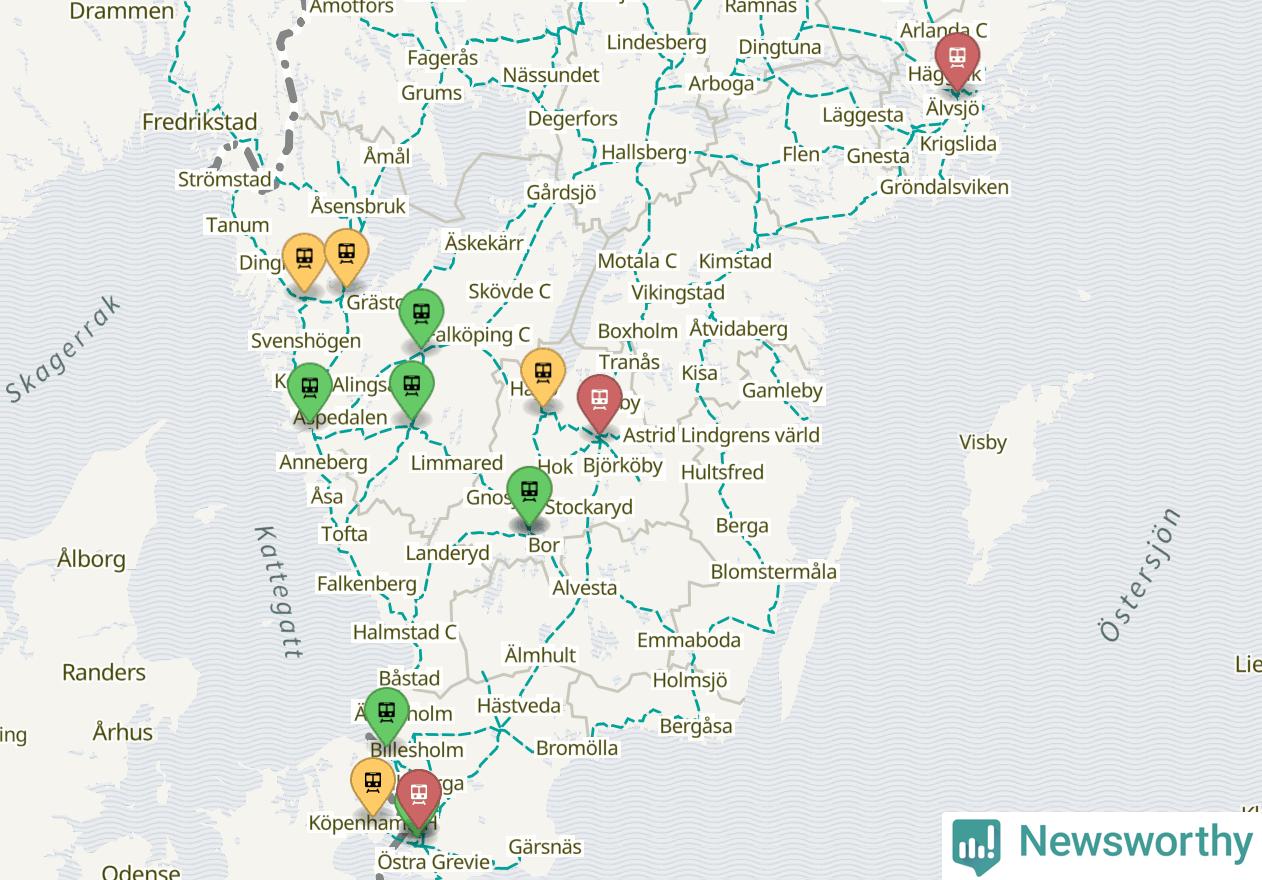Click the Gröndalsviken label

pos(944,187)
